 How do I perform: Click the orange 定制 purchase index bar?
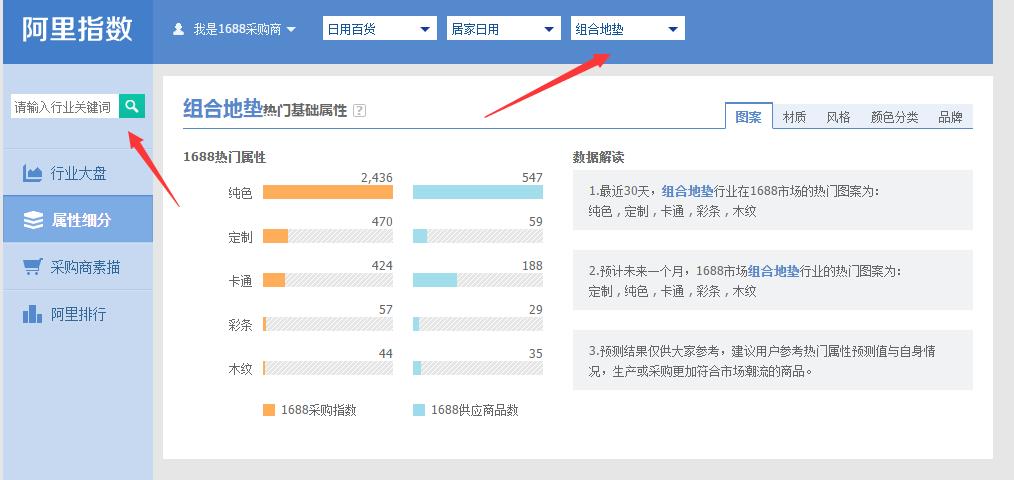coord(275,236)
